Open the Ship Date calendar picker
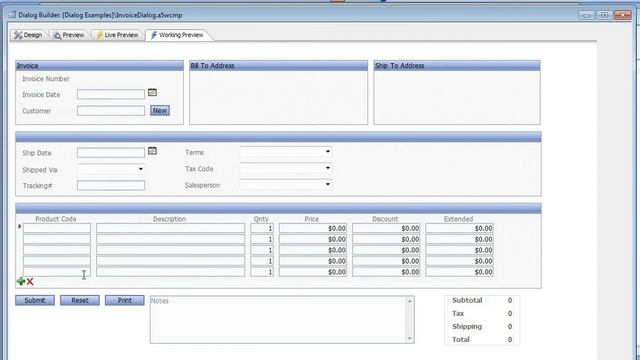This screenshot has width=640, height=360. 152,151
